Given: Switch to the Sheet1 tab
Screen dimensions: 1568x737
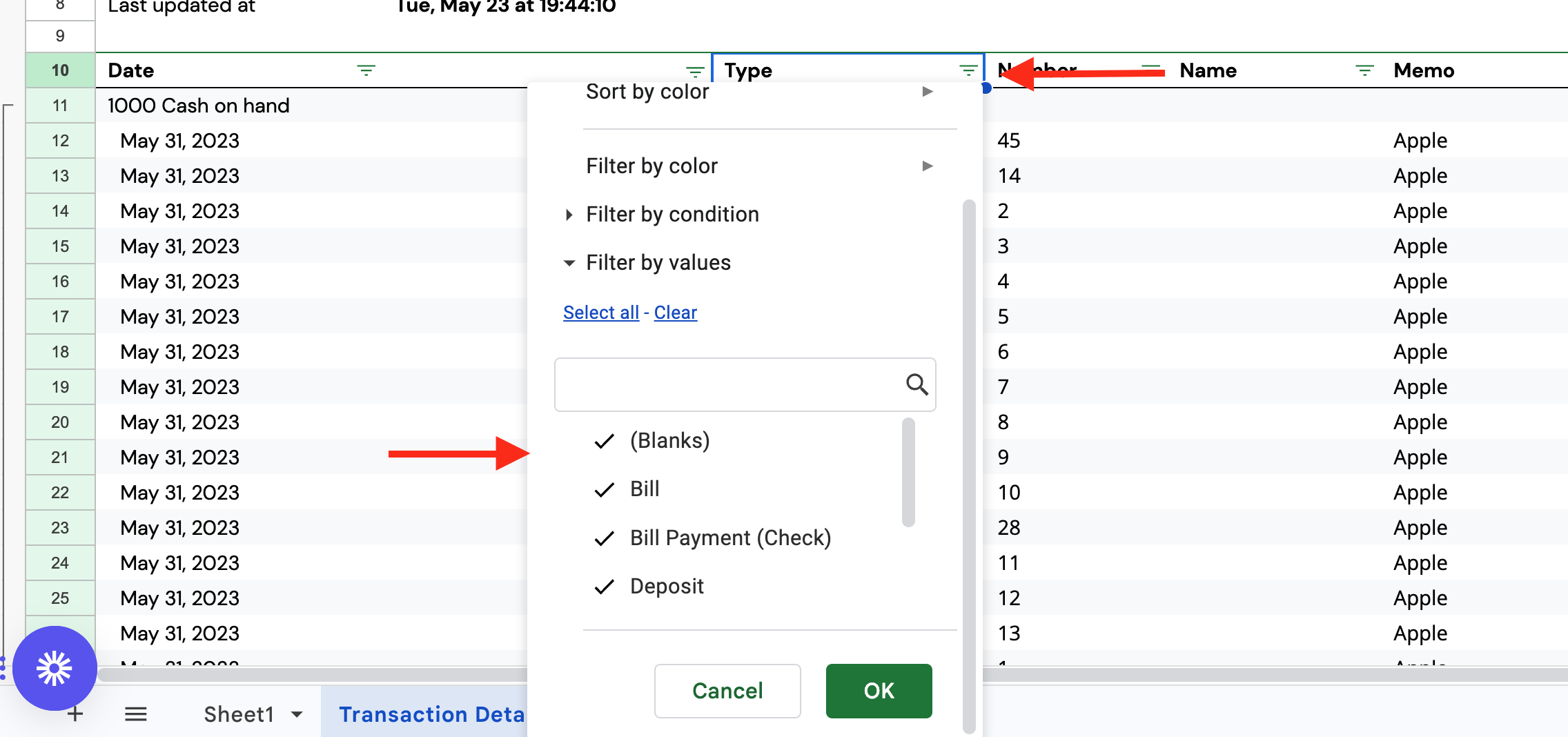Looking at the screenshot, I should tap(239, 714).
